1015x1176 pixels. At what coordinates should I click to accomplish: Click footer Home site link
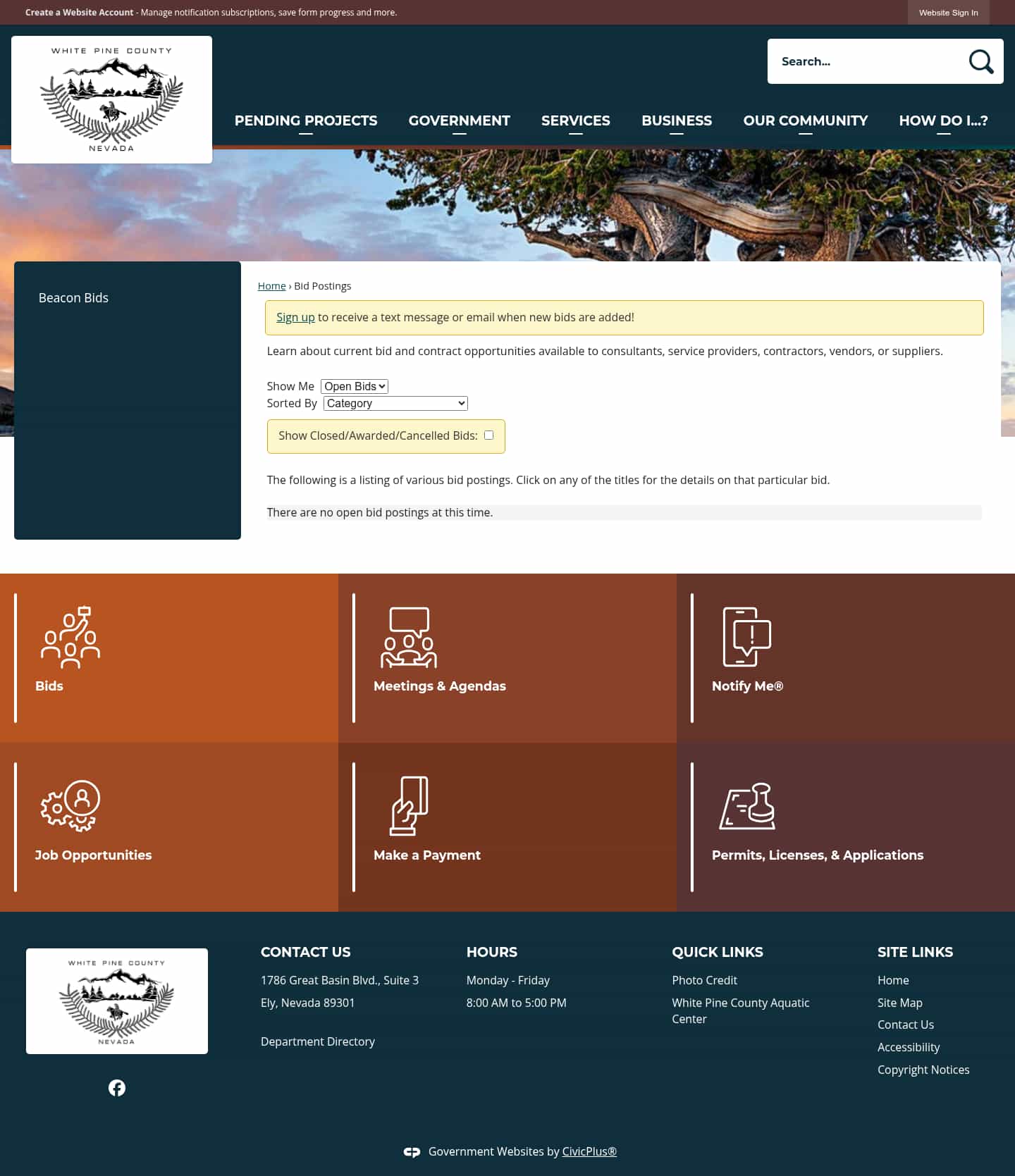coord(893,981)
